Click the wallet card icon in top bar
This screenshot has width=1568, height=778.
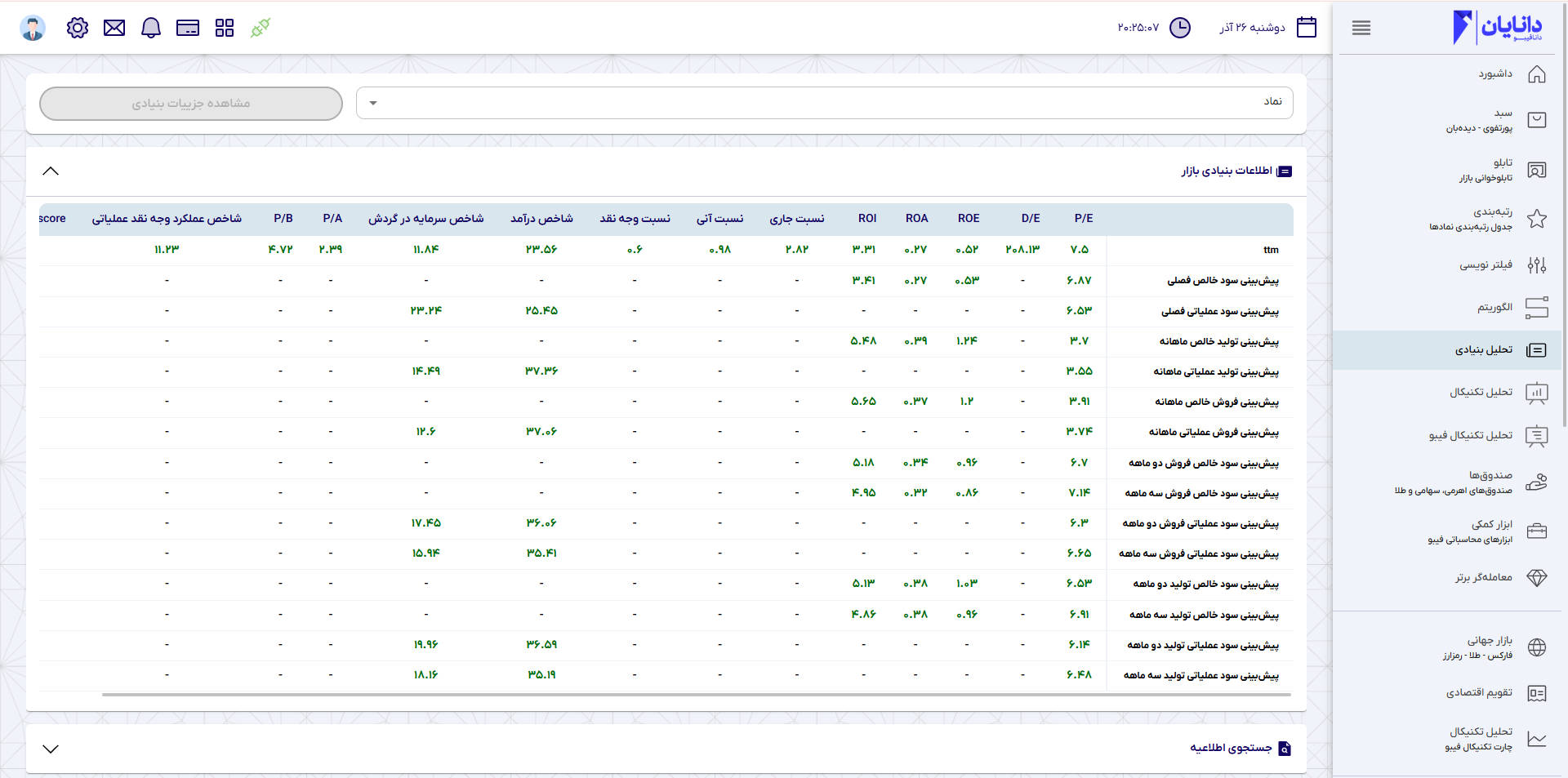click(x=188, y=28)
